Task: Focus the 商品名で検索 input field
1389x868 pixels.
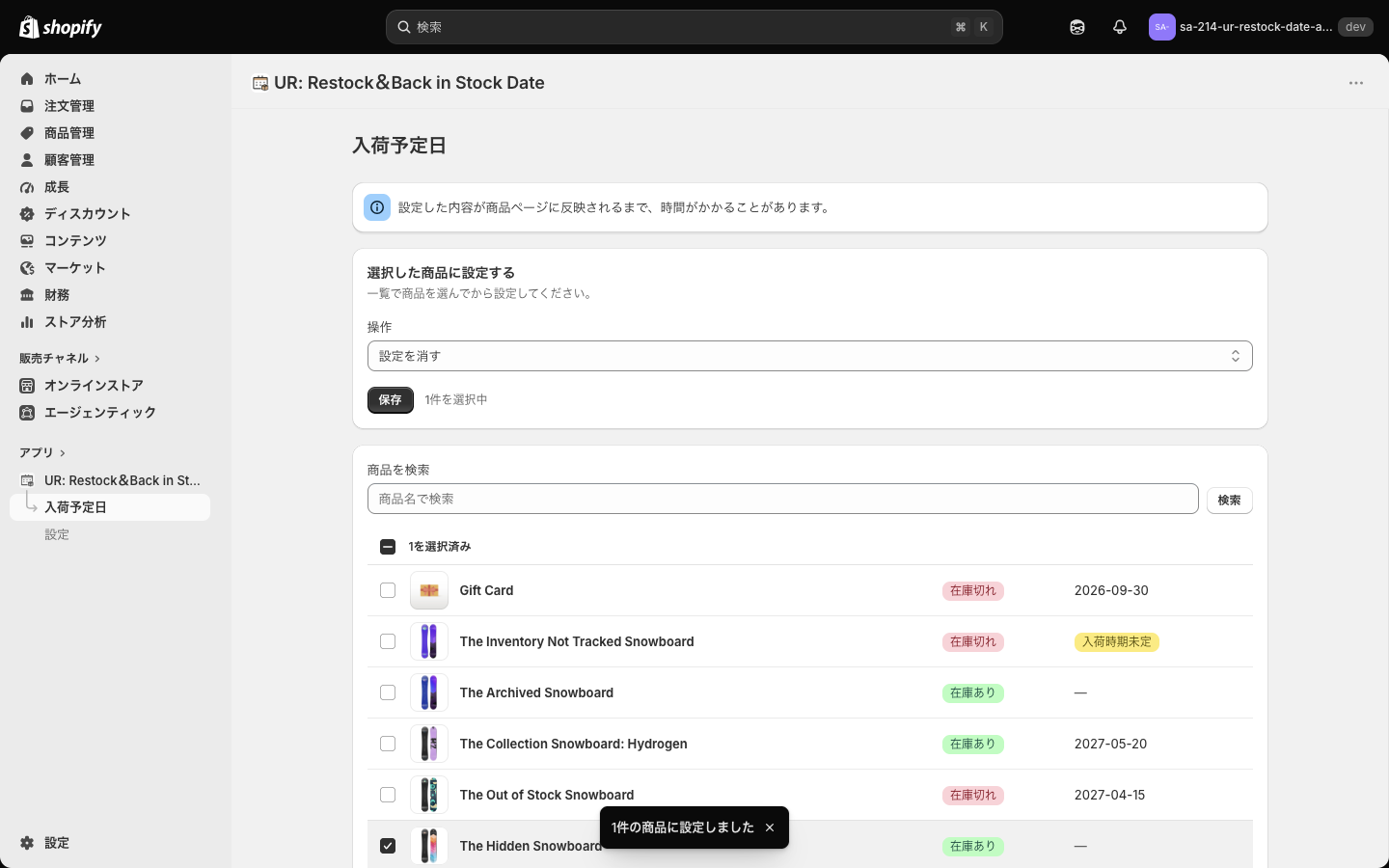Action: click(783, 499)
